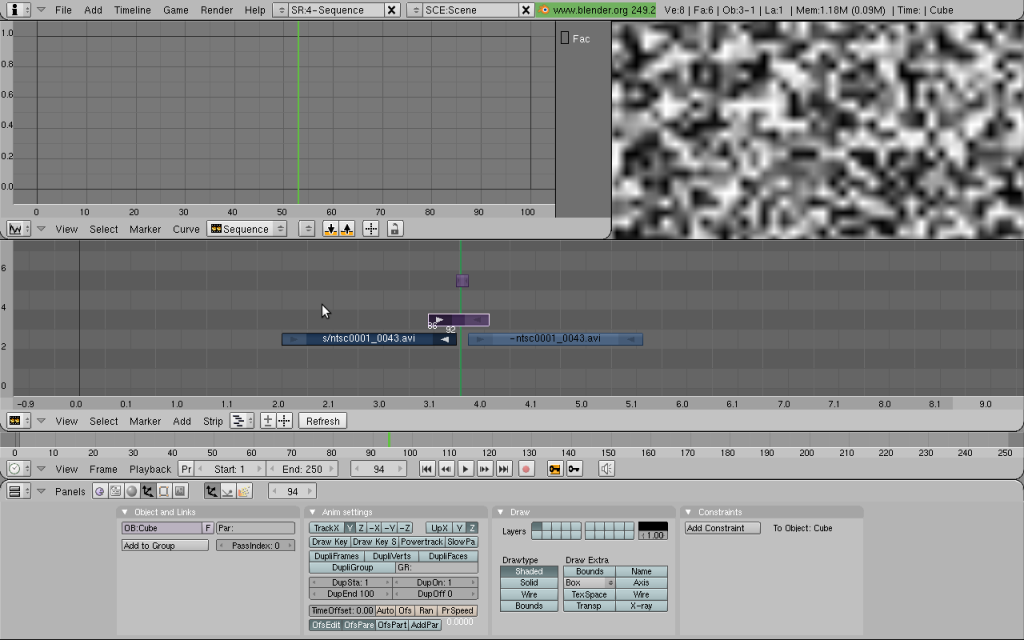1024x640 pixels.
Task: Select the s/ntsc0001_0043.avi strip
Action: (x=368, y=338)
